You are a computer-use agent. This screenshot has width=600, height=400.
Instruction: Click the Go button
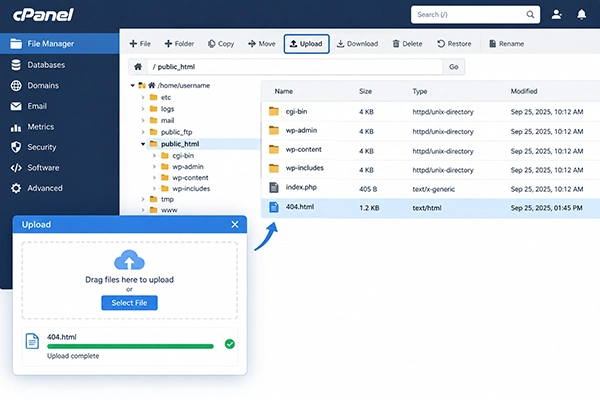point(454,67)
